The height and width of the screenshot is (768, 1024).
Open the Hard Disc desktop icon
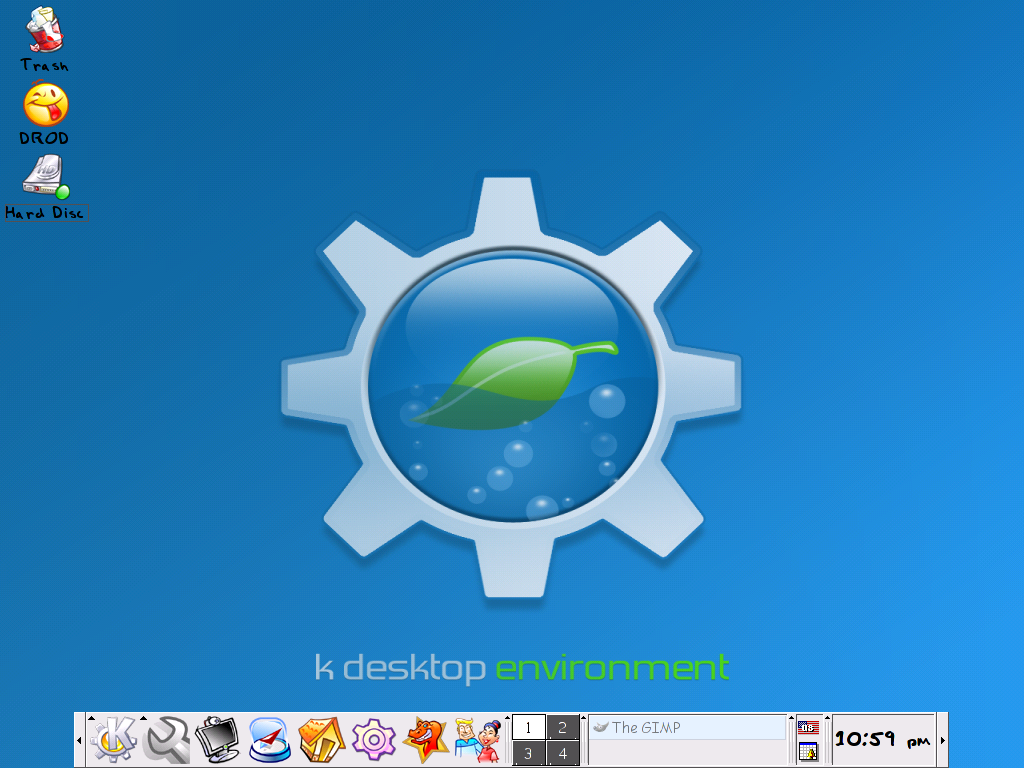46,177
